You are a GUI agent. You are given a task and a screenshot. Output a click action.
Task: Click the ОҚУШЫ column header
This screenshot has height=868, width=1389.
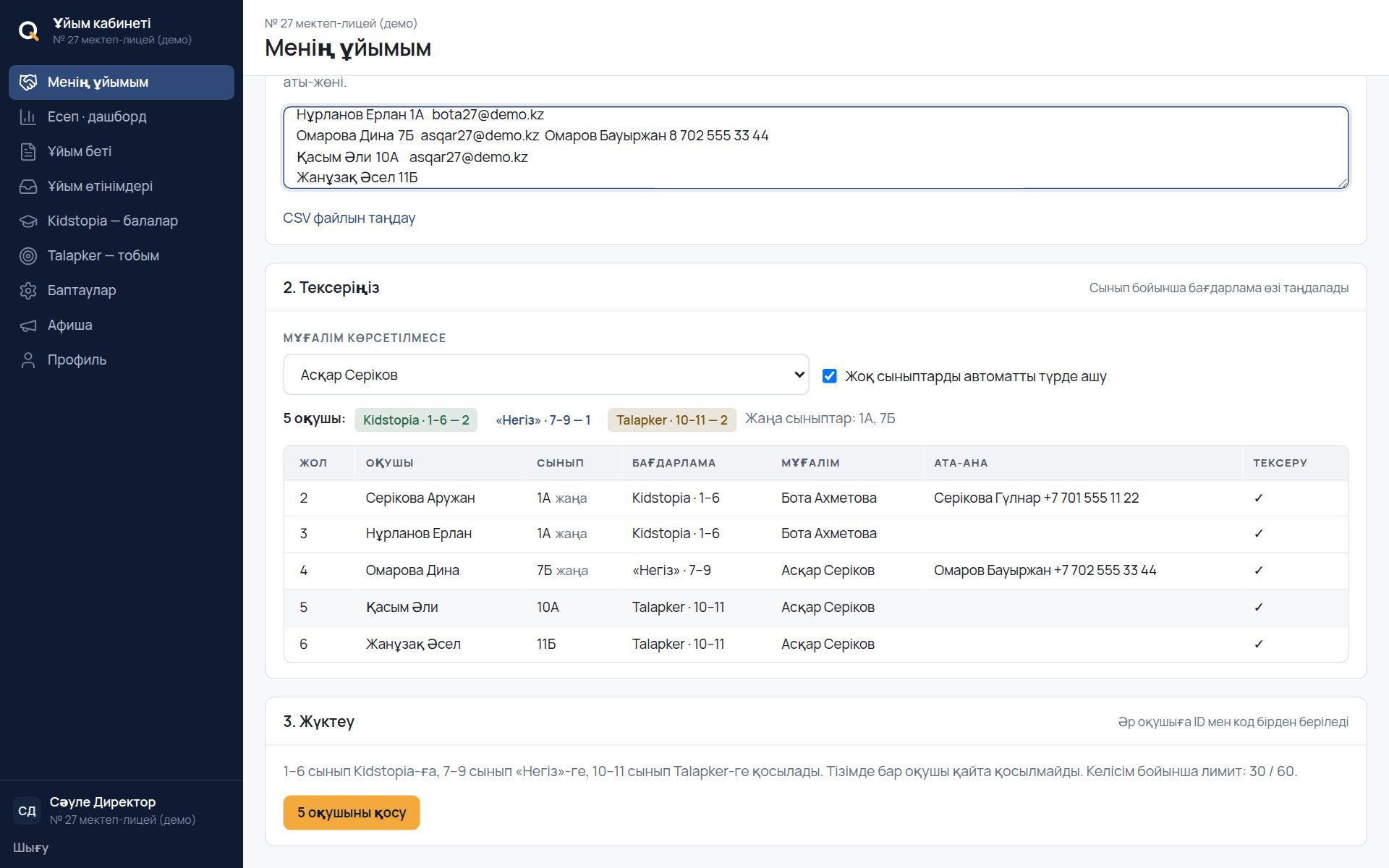[x=389, y=463]
